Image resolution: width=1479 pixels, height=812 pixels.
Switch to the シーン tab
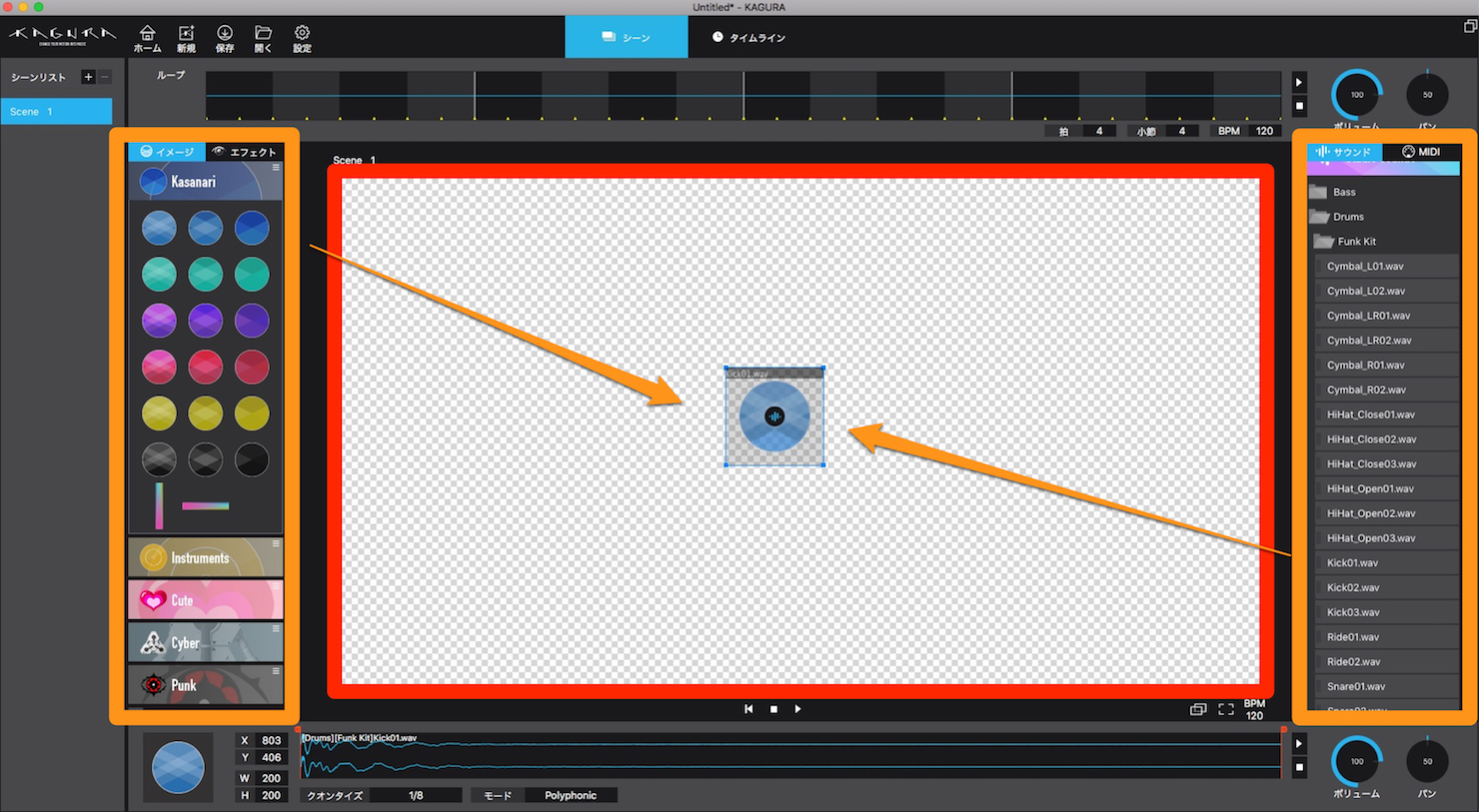(627, 37)
